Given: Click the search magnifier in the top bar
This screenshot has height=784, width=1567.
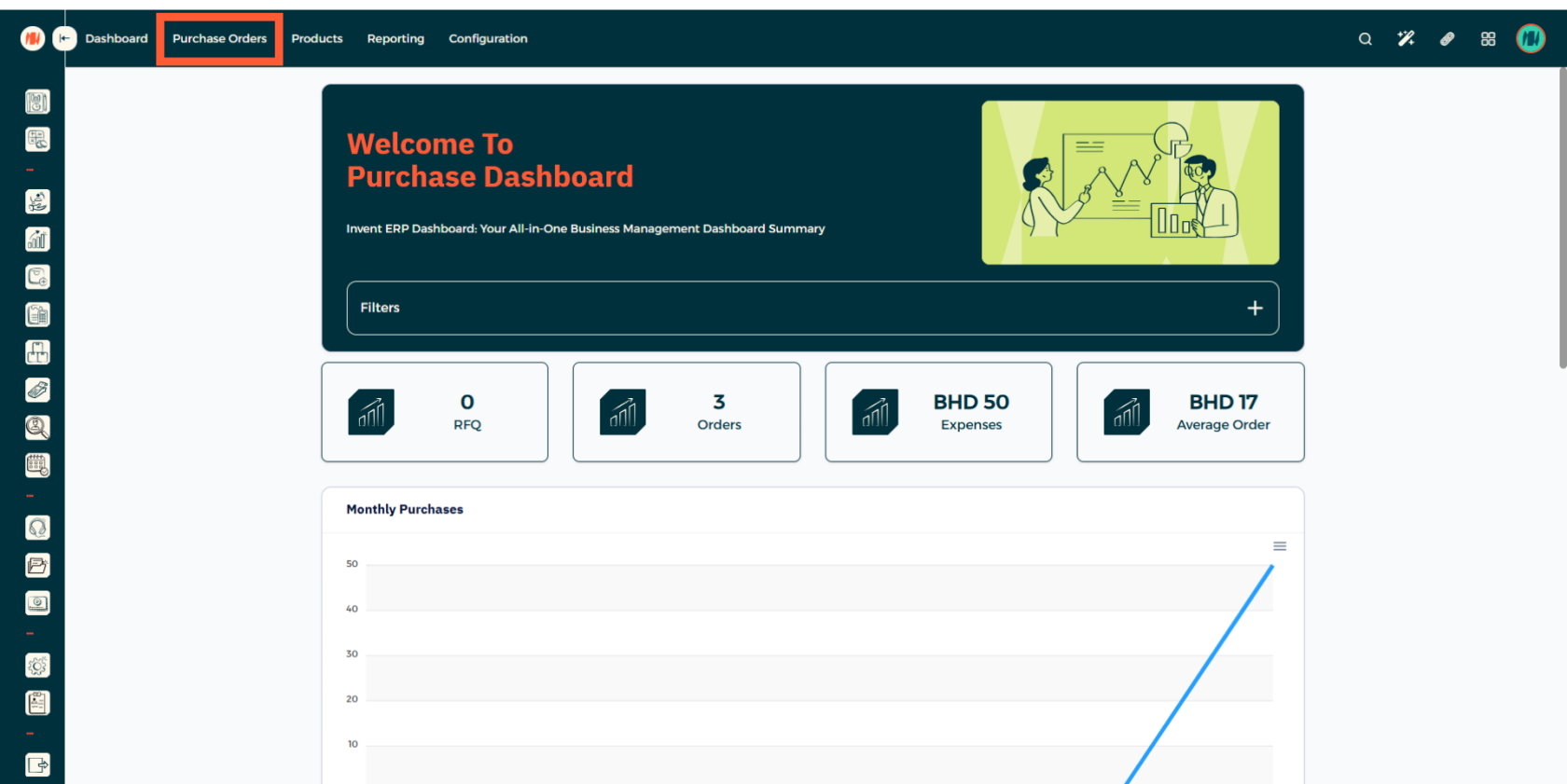Looking at the screenshot, I should point(1365,39).
